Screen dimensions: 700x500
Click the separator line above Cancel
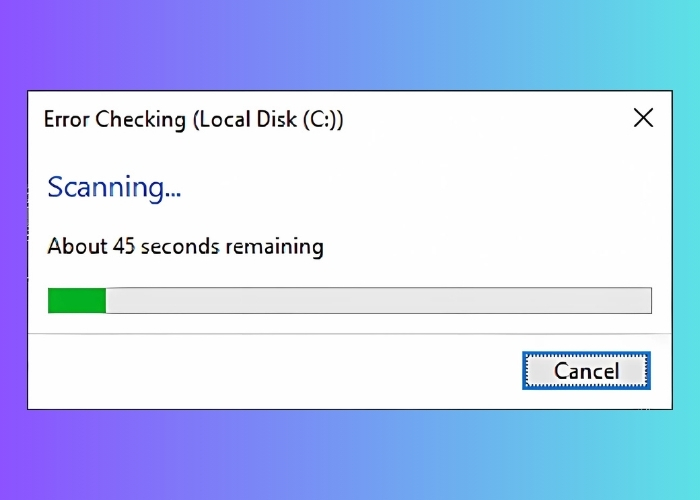pyautogui.click(x=300, y=334)
